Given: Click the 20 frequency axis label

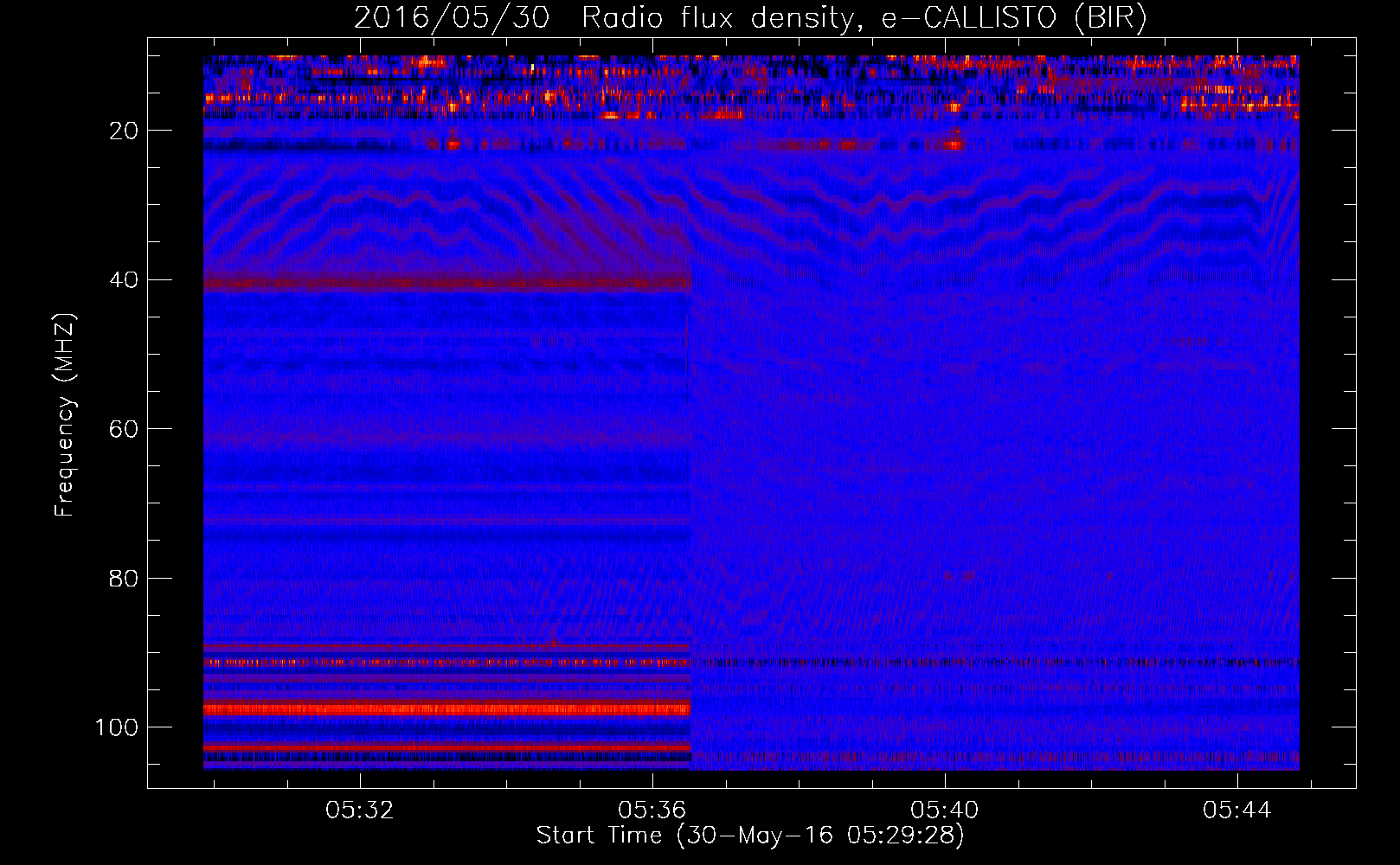Looking at the screenshot, I should tap(124, 131).
